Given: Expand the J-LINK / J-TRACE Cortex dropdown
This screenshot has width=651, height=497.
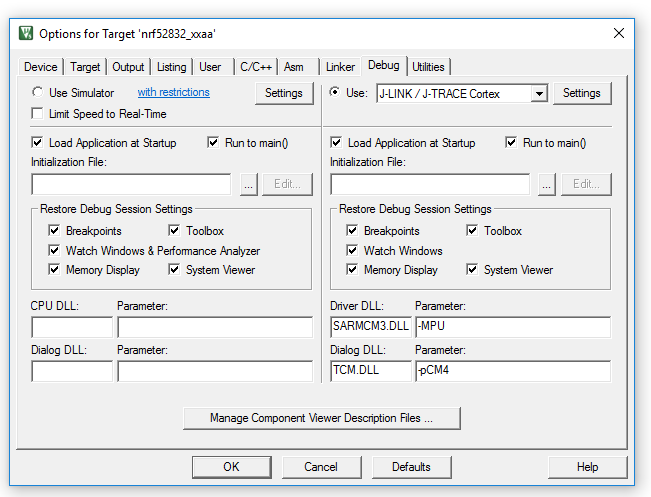Looking at the screenshot, I should click(x=539, y=93).
